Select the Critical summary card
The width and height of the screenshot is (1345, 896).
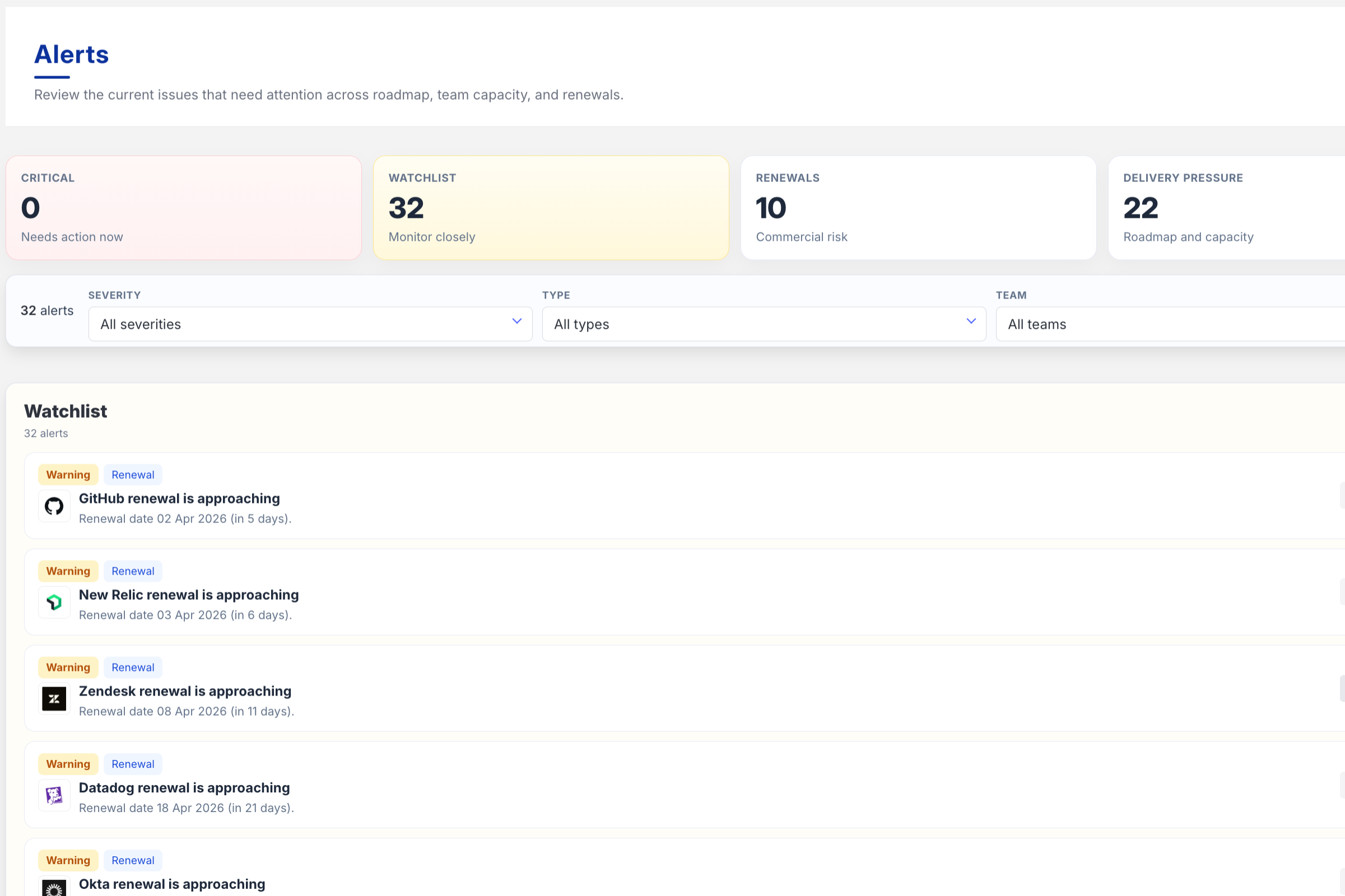pyautogui.click(x=183, y=207)
